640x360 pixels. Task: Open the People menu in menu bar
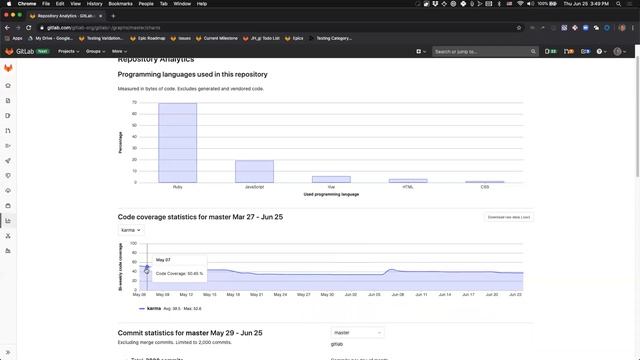point(146,4)
